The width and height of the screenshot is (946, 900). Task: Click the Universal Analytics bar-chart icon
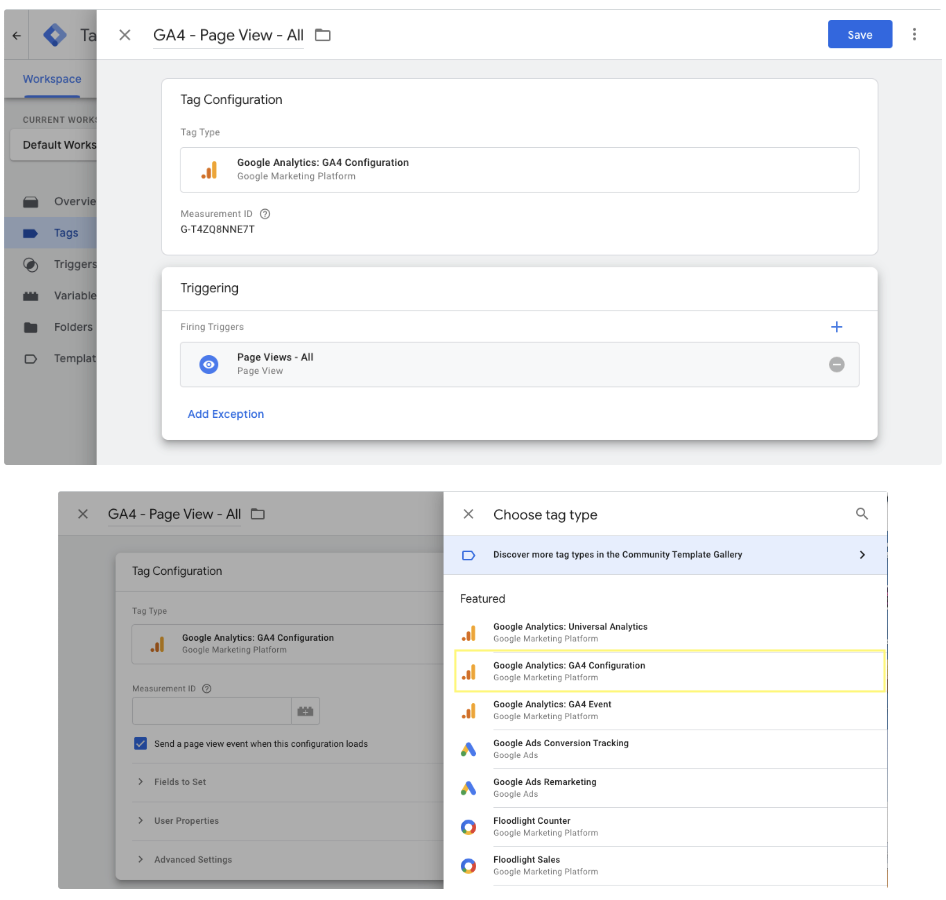click(x=469, y=633)
